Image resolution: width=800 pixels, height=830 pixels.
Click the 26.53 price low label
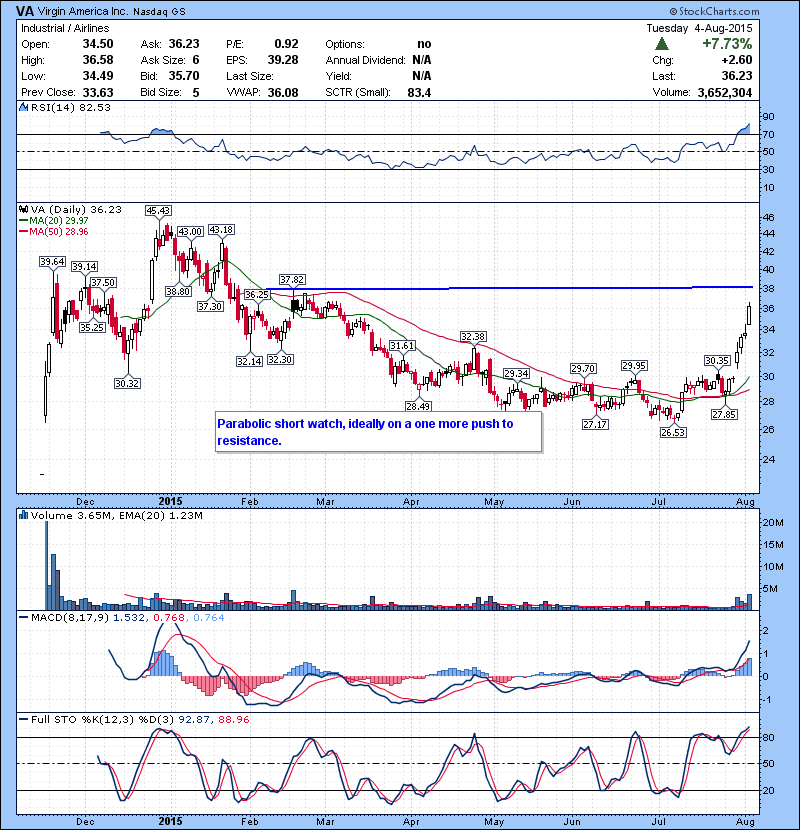tap(673, 432)
